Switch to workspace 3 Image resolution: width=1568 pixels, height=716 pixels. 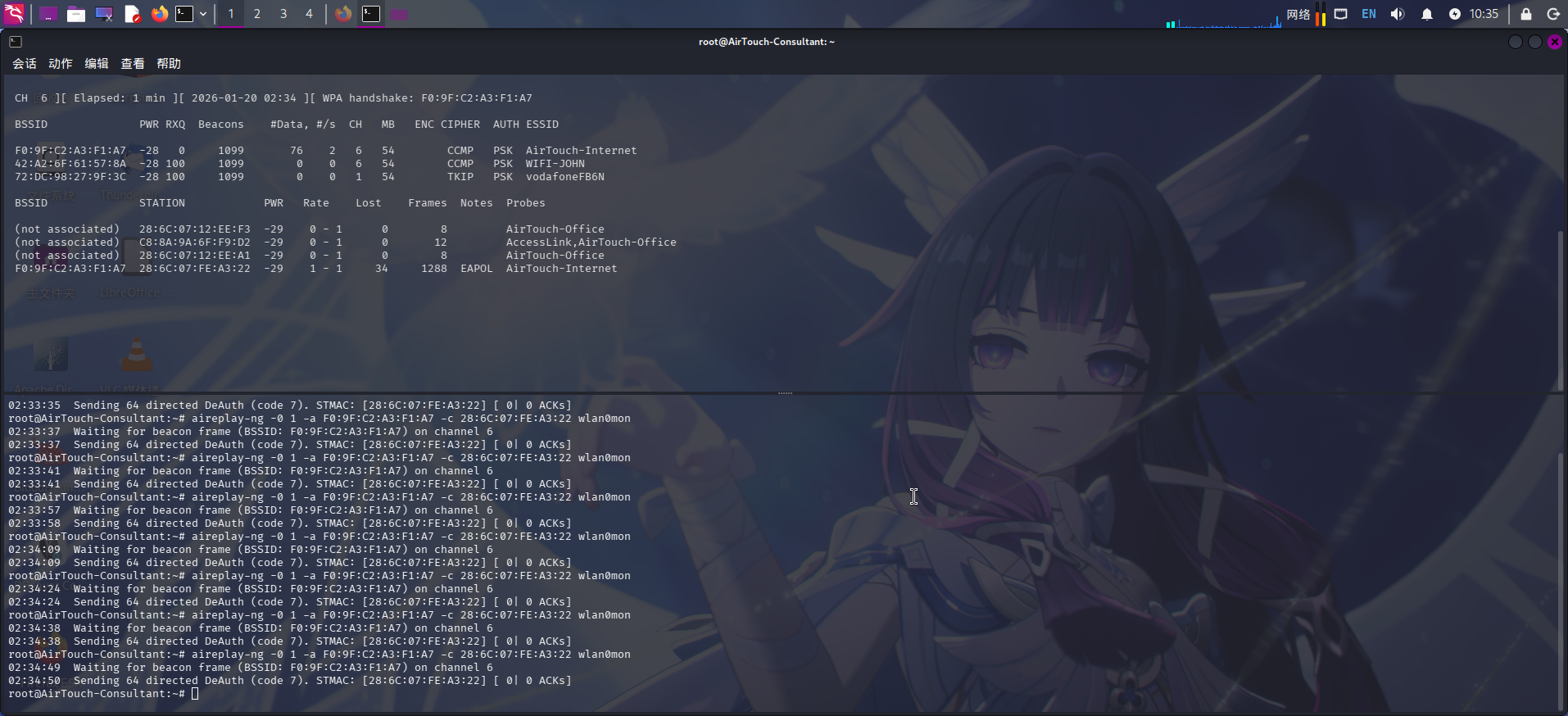tap(283, 14)
